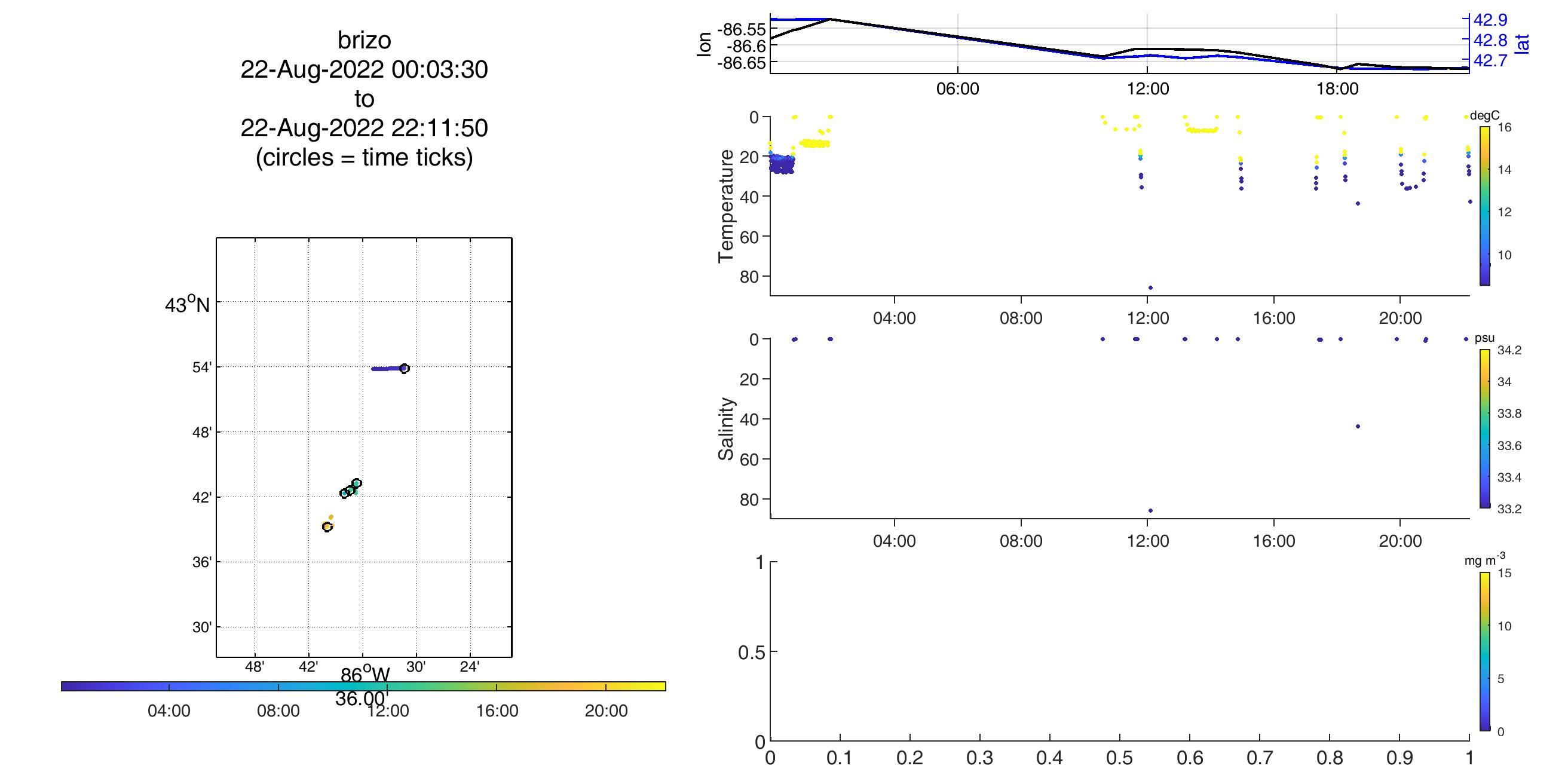Viewport: 1568px width, 784px height.
Task: Select the end time '22-Aug-2022 22:11:50'
Action: click(364, 128)
